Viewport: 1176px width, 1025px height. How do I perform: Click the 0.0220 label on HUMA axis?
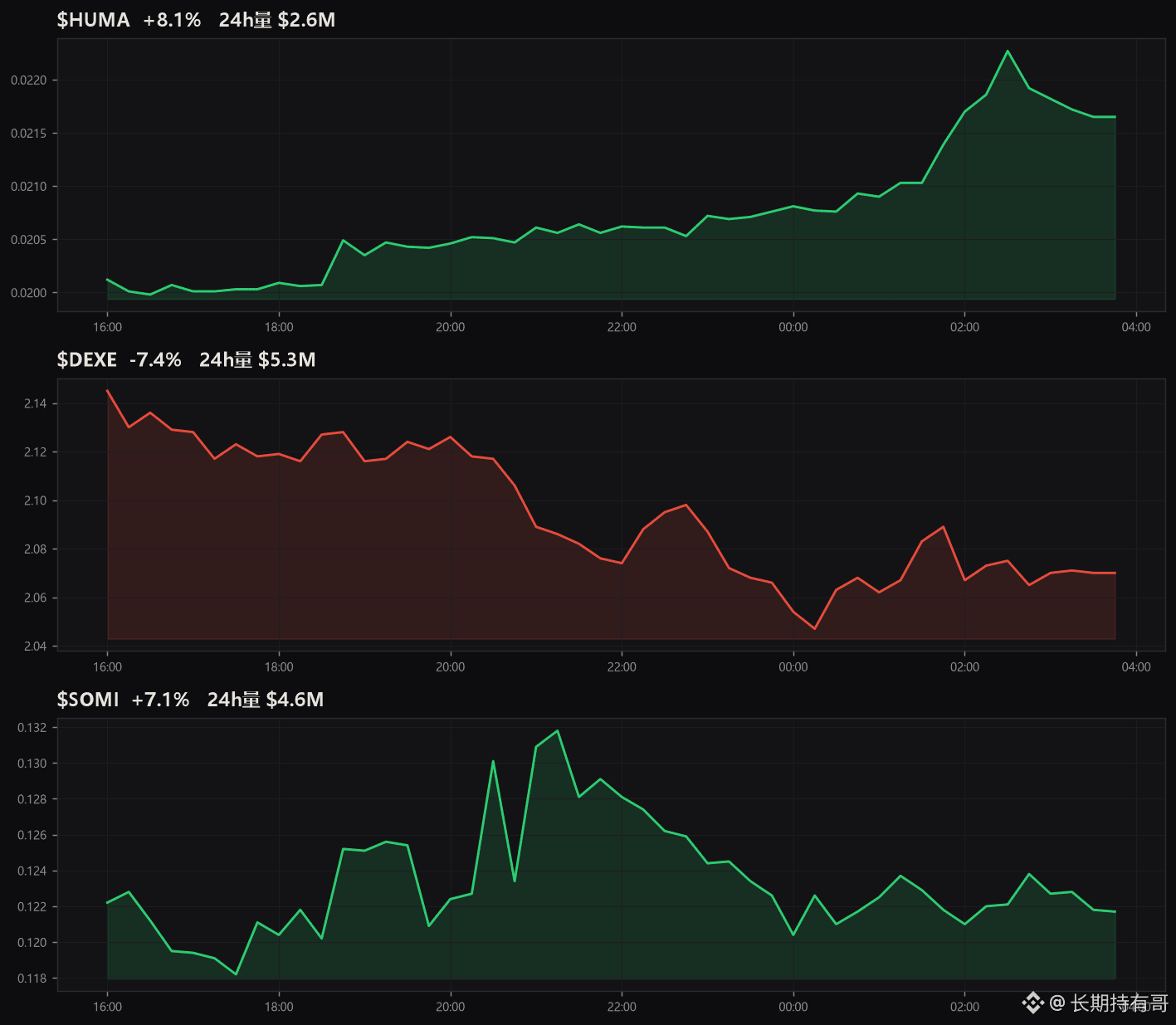[x=29, y=81]
